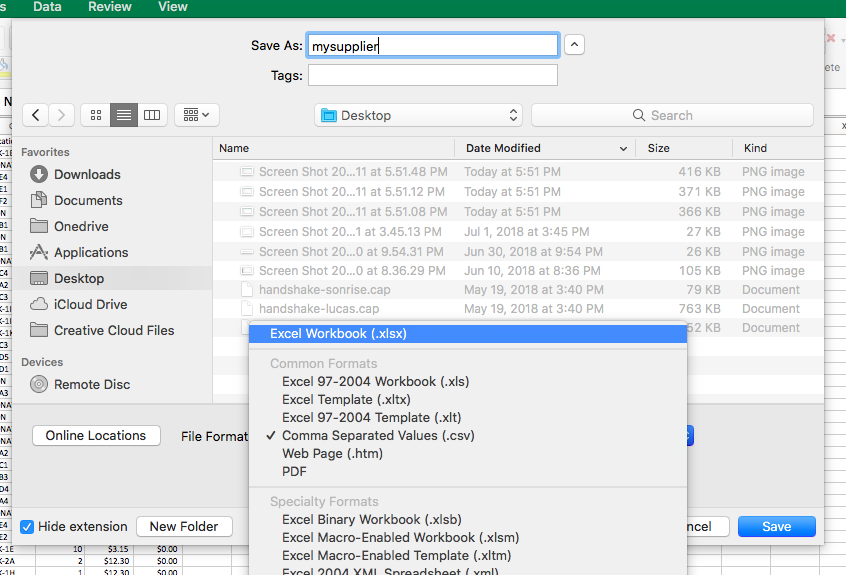Click the New Folder button

tap(184, 526)
